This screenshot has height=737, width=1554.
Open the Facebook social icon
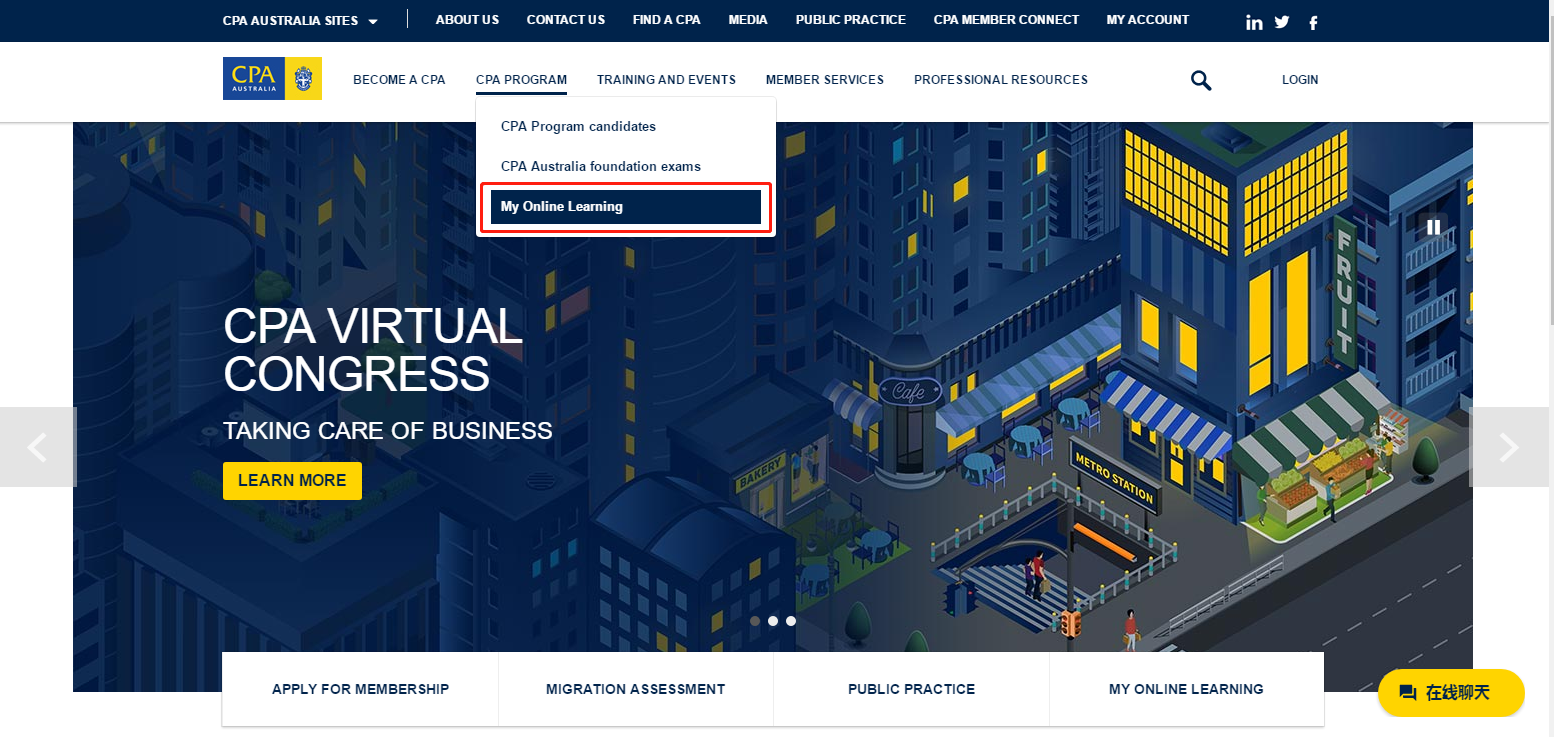[1313, 22]
